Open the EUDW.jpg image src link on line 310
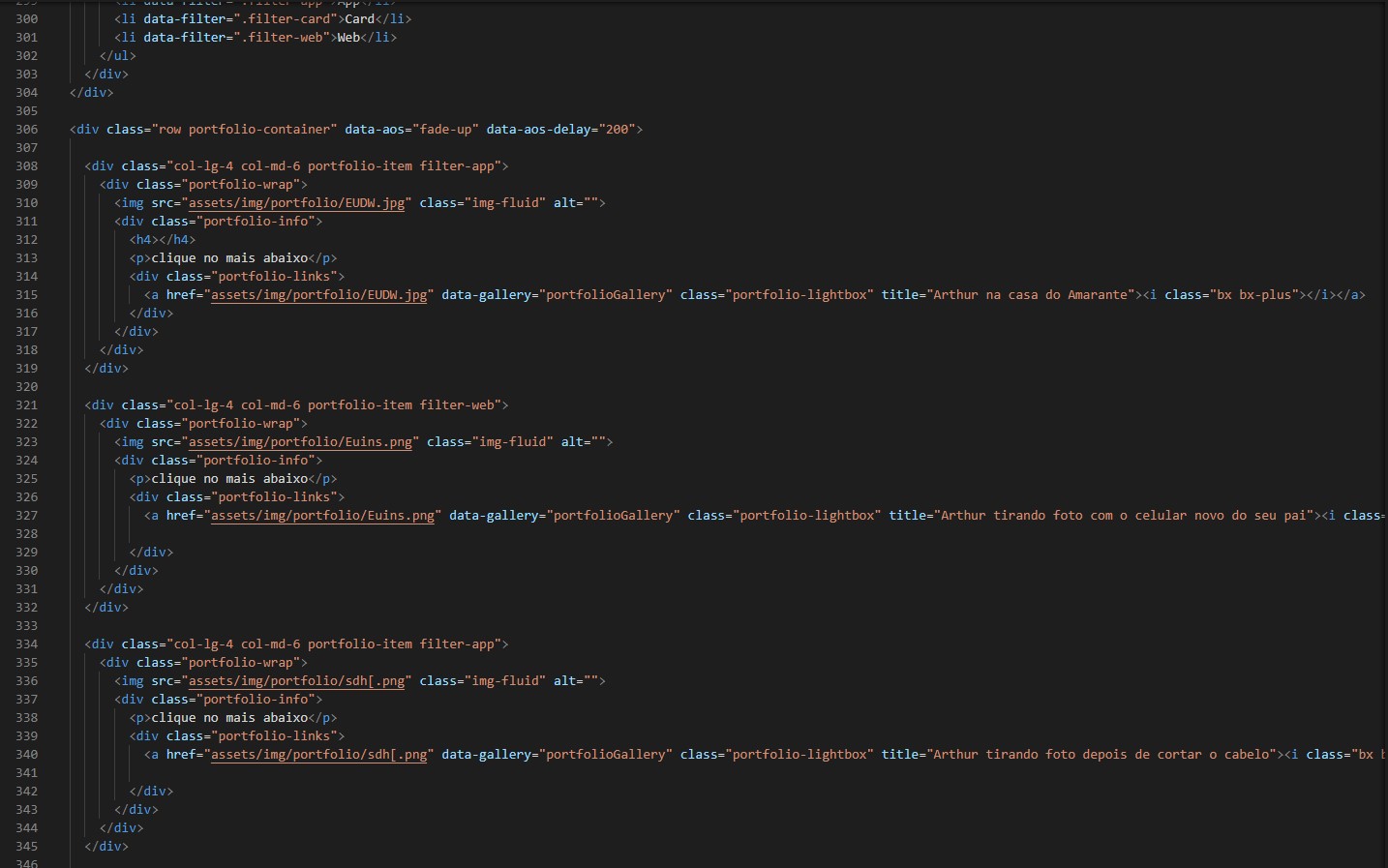This screenshot has height=868, width=1388. coord(296,203)
